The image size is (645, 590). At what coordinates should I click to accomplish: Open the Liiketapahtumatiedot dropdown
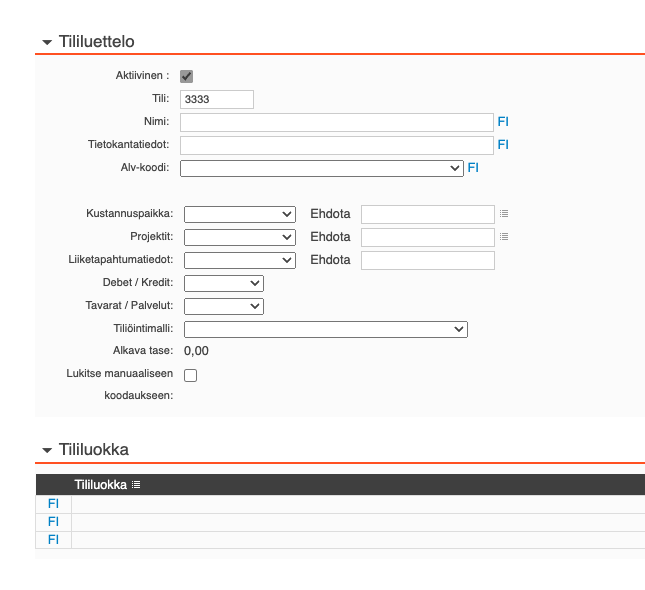coord(240,260)
